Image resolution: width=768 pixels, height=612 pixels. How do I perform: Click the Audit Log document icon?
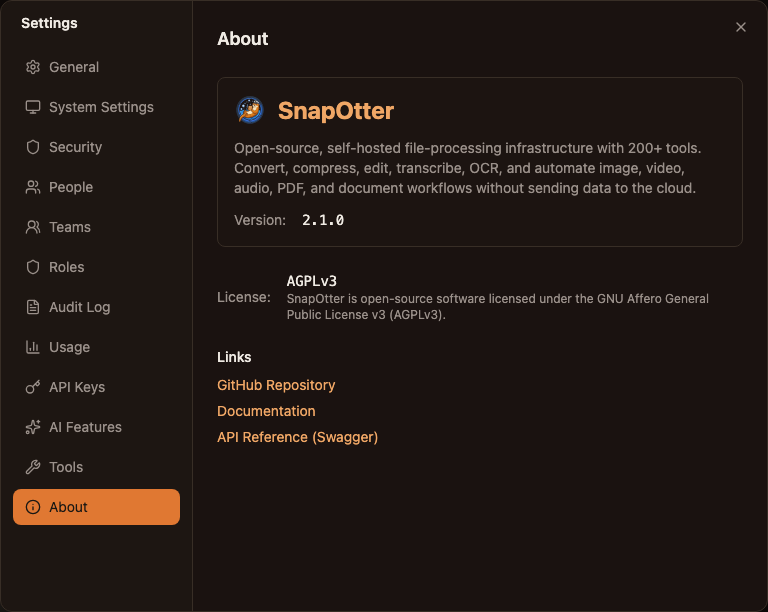33,307
